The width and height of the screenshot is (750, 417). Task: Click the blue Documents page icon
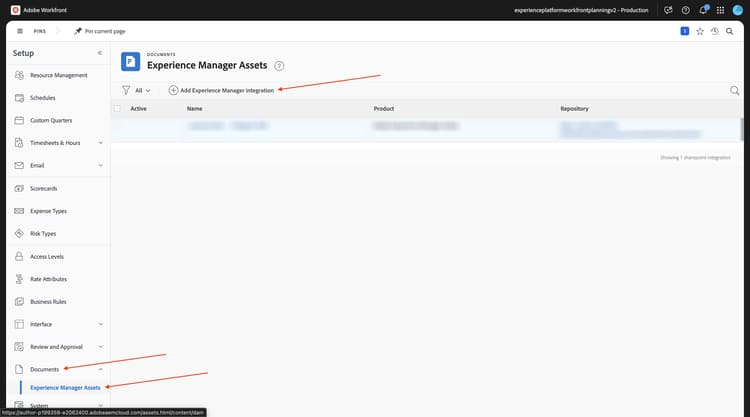click(x=130, y=61)
